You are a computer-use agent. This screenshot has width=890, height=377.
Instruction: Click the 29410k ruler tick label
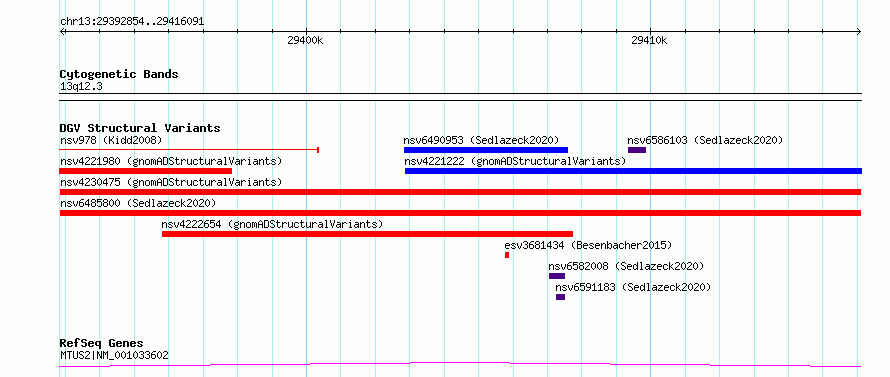[x=649, y=40]
